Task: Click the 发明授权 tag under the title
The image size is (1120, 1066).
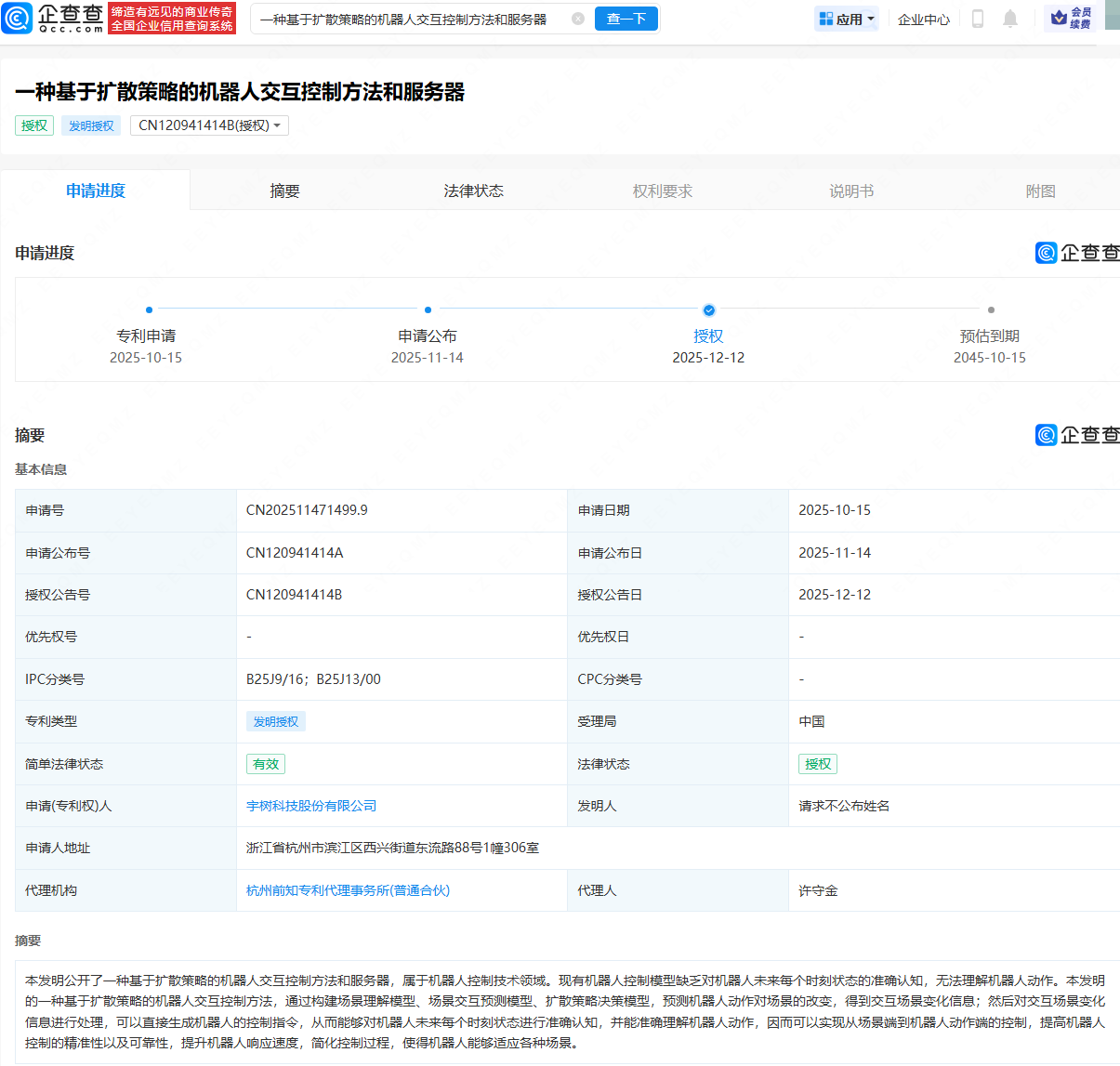Action: pyautogui.click(x=91, y=125)
